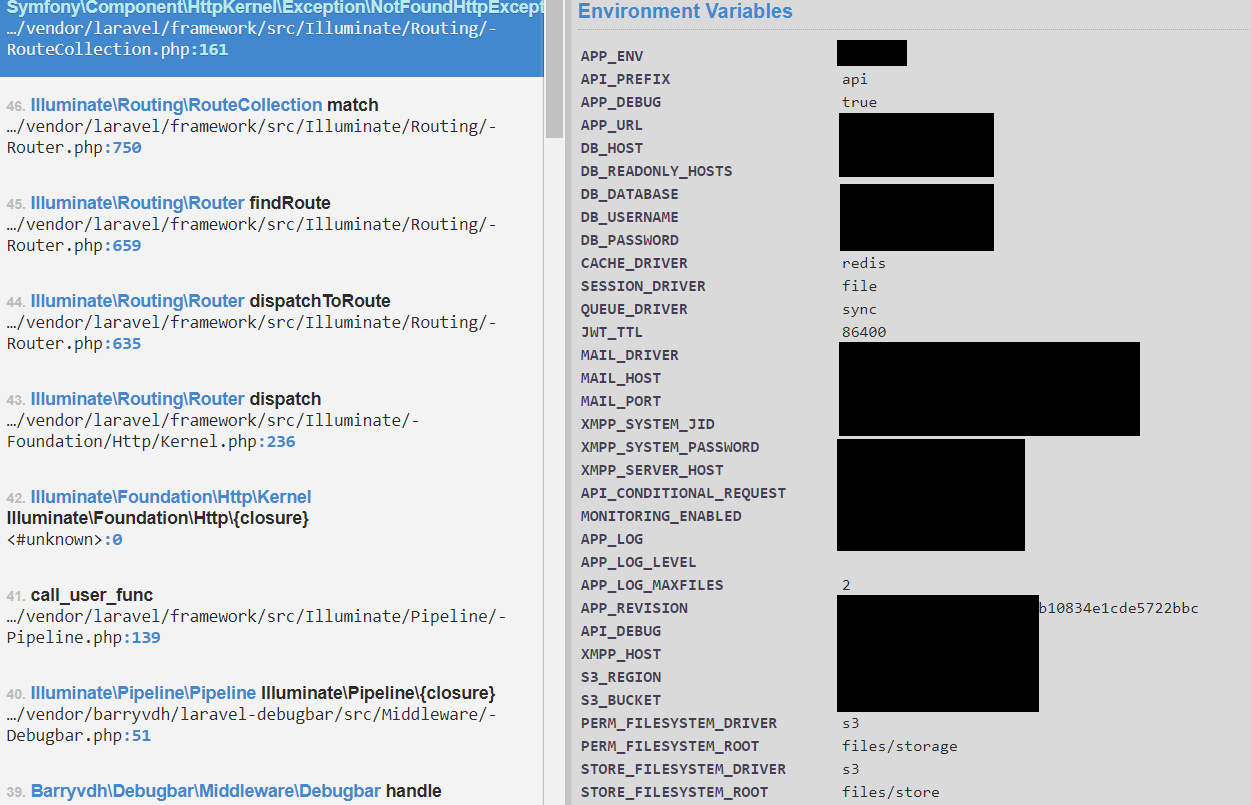Select the API_DEBUG variable name

coord(621,631)
